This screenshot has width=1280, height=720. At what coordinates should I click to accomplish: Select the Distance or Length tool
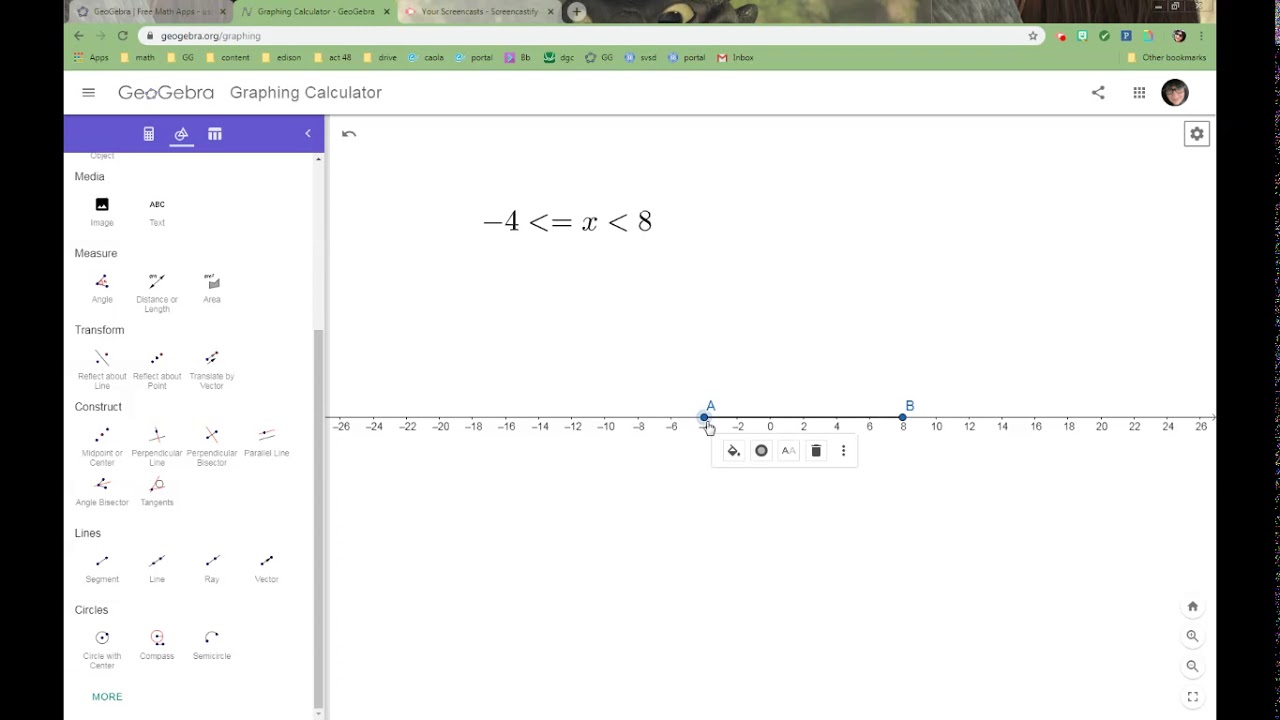pos(157,292)
